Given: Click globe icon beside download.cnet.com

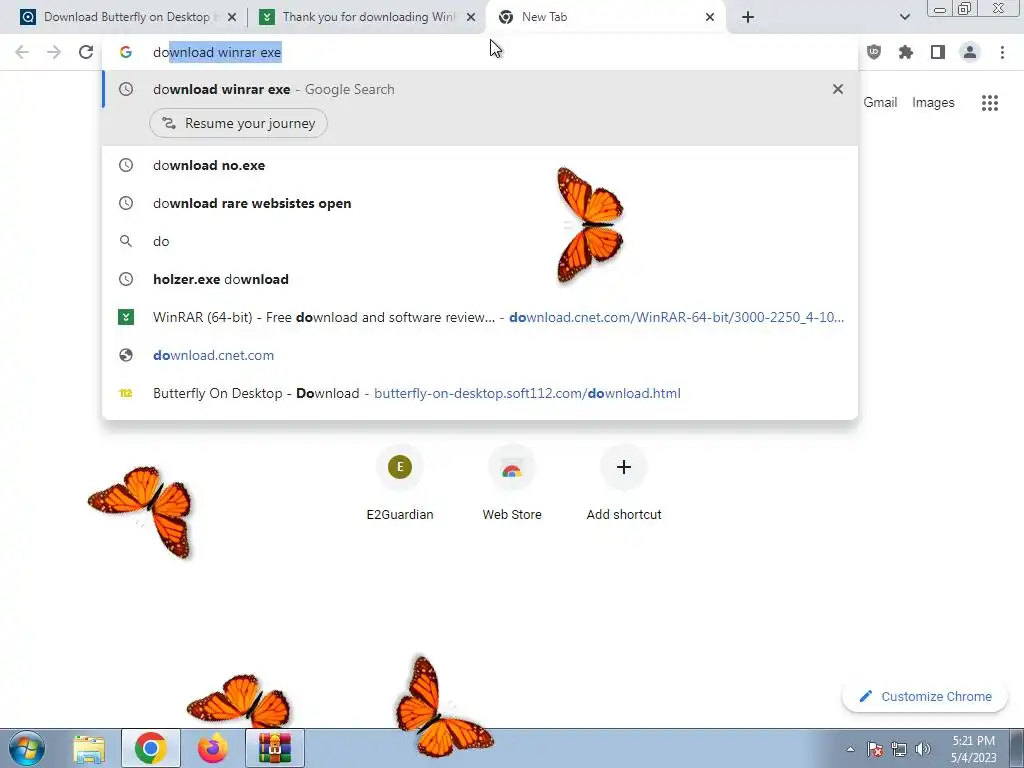Looking at the screenshot, I should (126, 355).
